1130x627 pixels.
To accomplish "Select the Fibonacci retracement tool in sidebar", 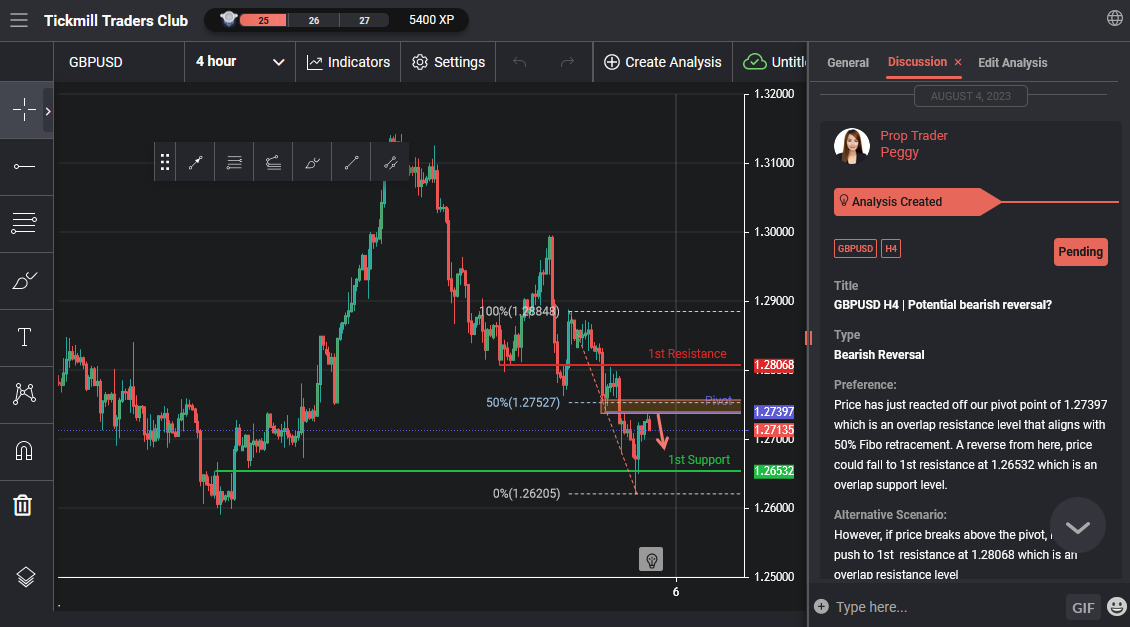I will (x=24, y=223).
